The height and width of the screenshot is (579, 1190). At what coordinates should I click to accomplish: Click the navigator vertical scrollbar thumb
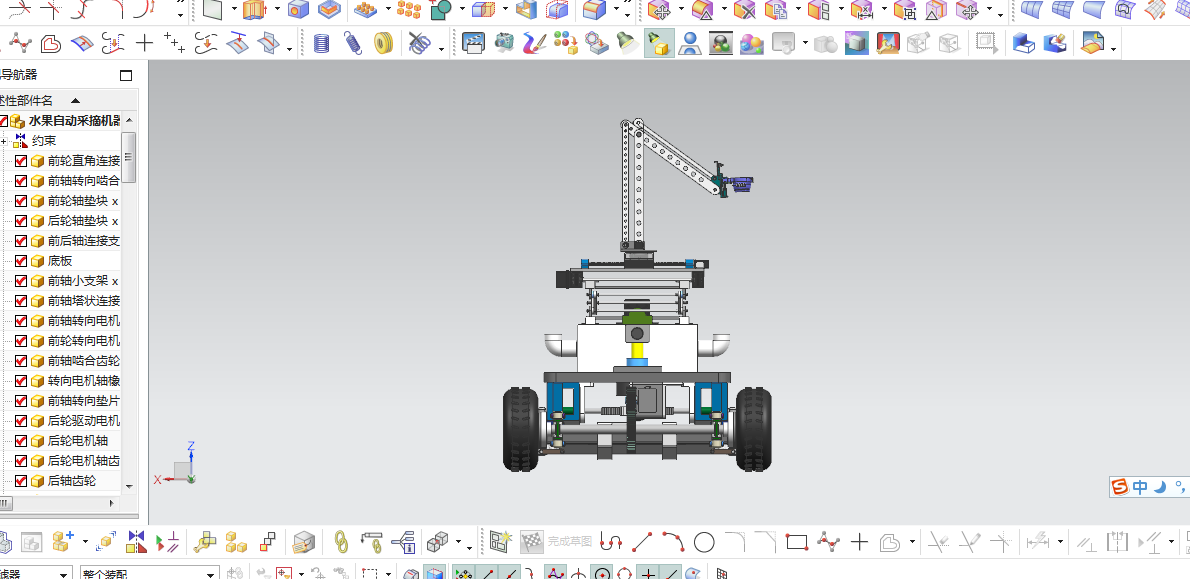[x=128, y=157]
